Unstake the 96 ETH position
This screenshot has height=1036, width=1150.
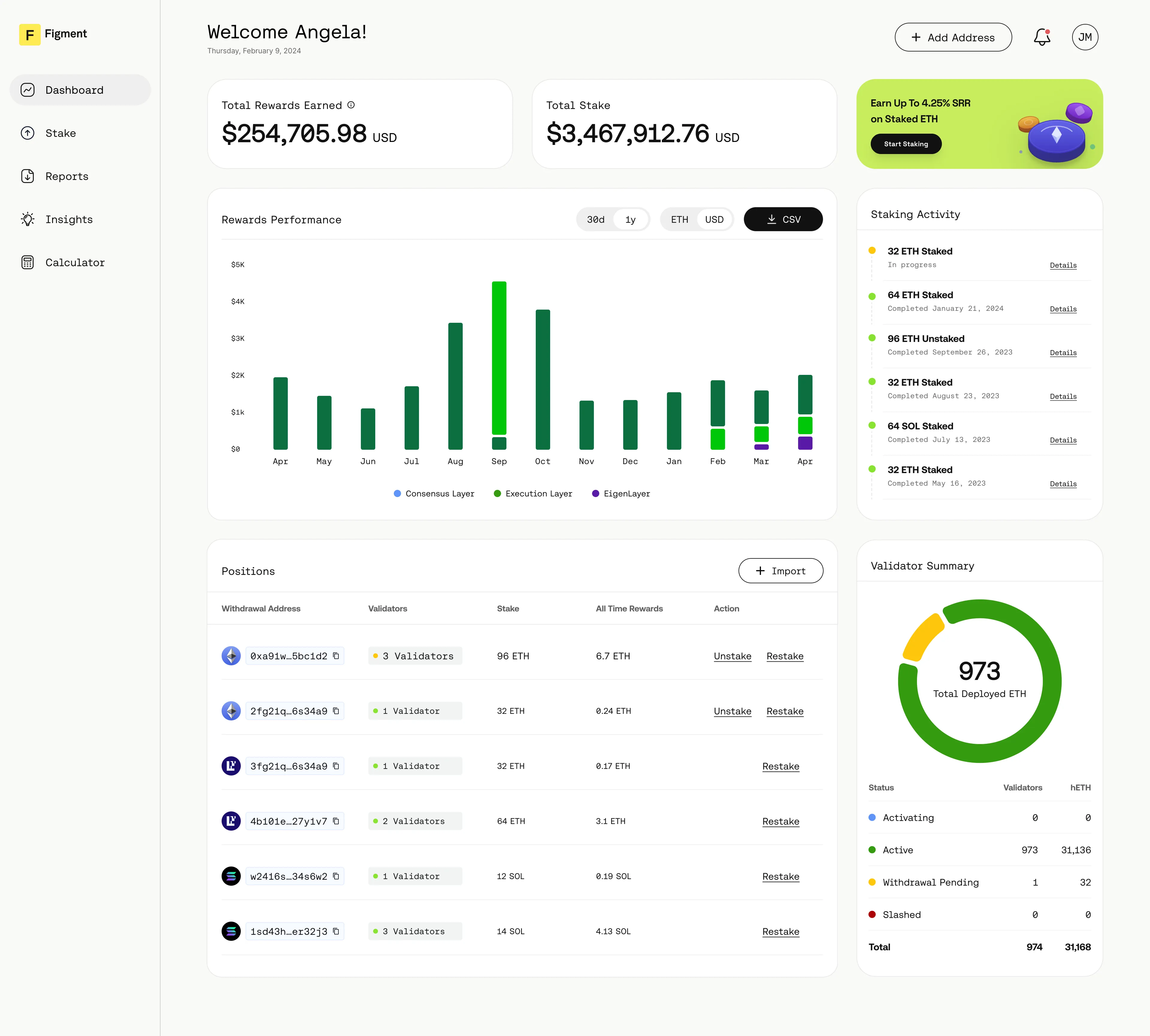[x=732, y=656]
